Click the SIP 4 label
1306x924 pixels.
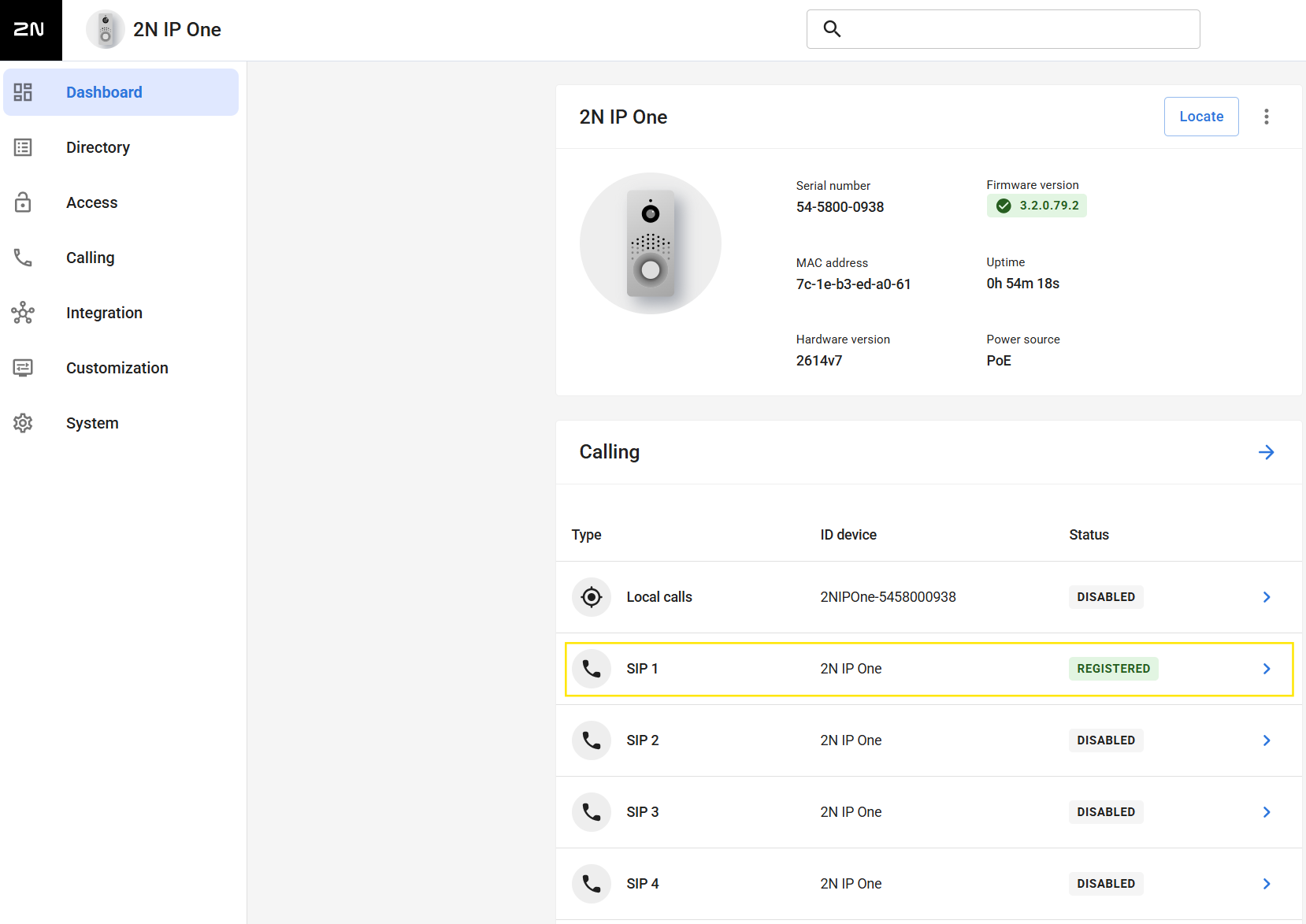point(643,884)
